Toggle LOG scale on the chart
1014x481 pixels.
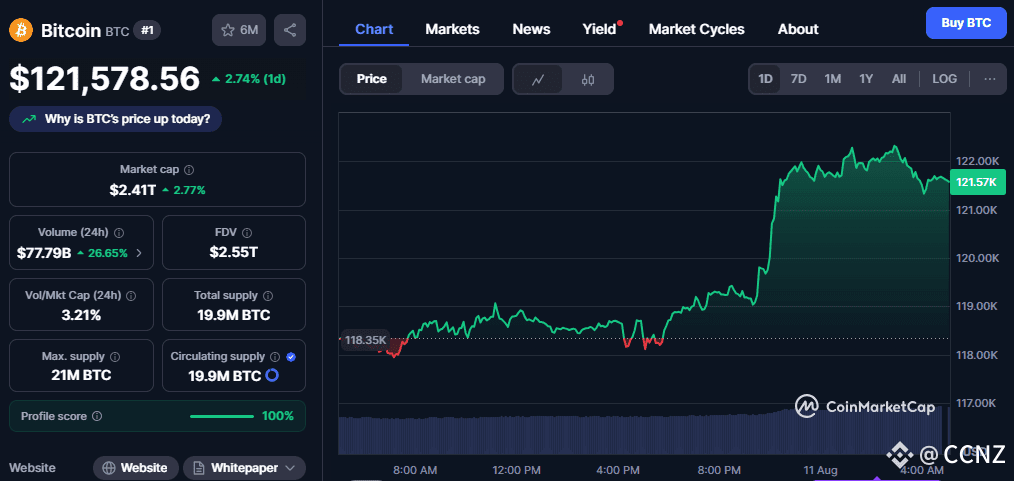(x=944, y=79)
